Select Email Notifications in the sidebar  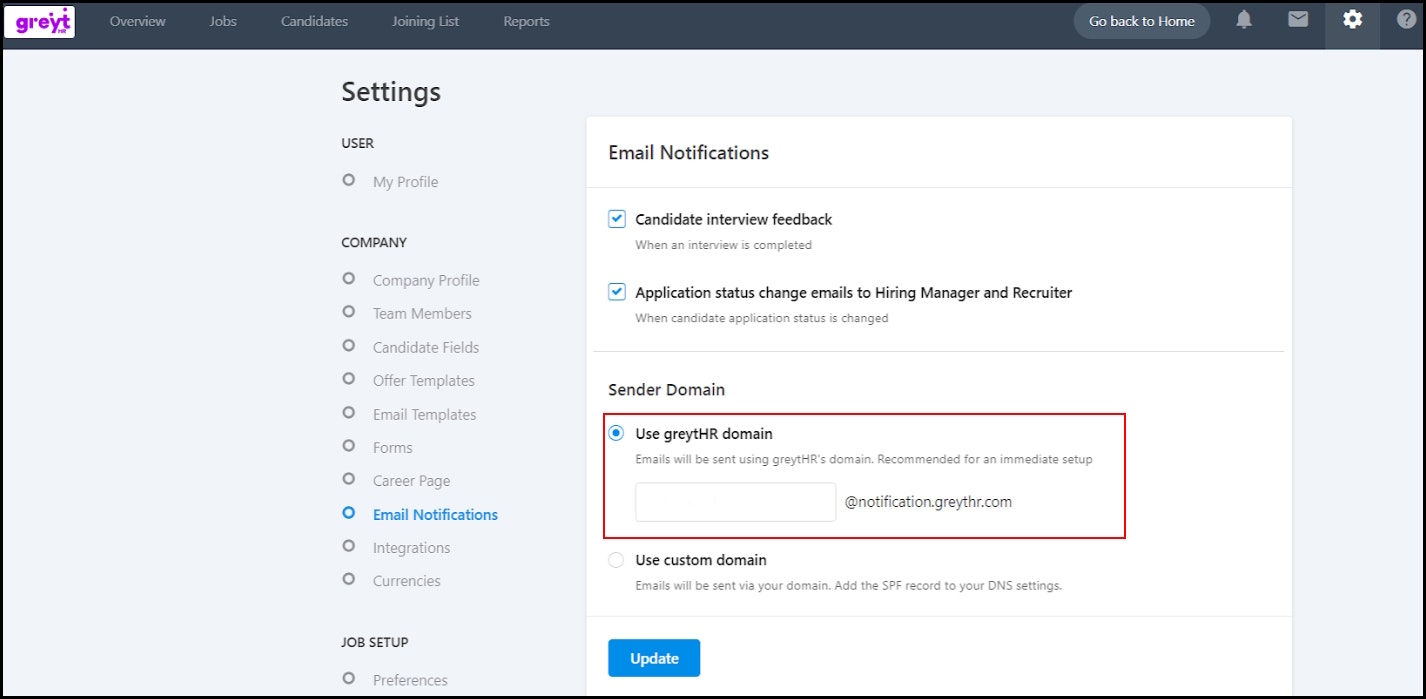435,514
